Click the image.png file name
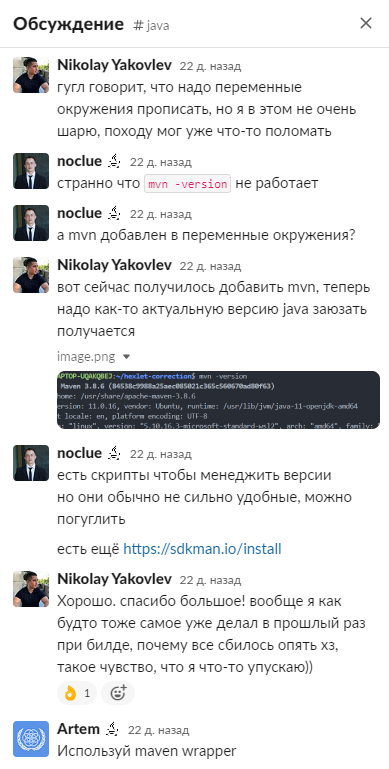 [x=86, y=357]
